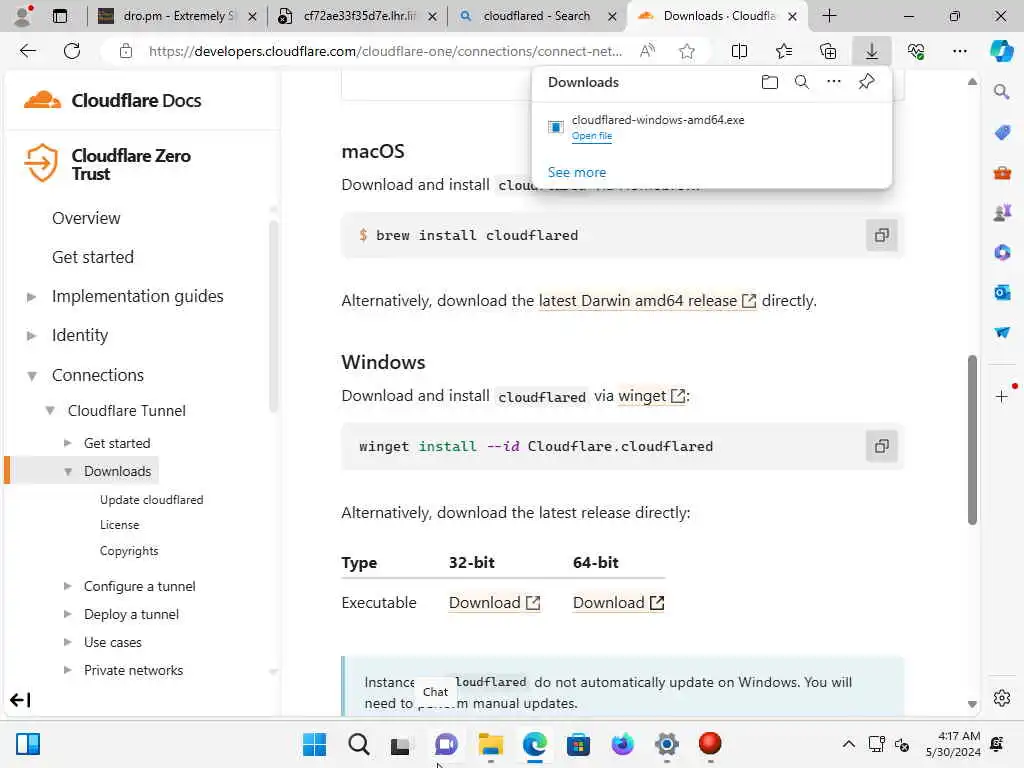Click the browser back arrow
The height and width of the screenshot is (768, 1024).
pyautogui.click(x=27, y=51)
